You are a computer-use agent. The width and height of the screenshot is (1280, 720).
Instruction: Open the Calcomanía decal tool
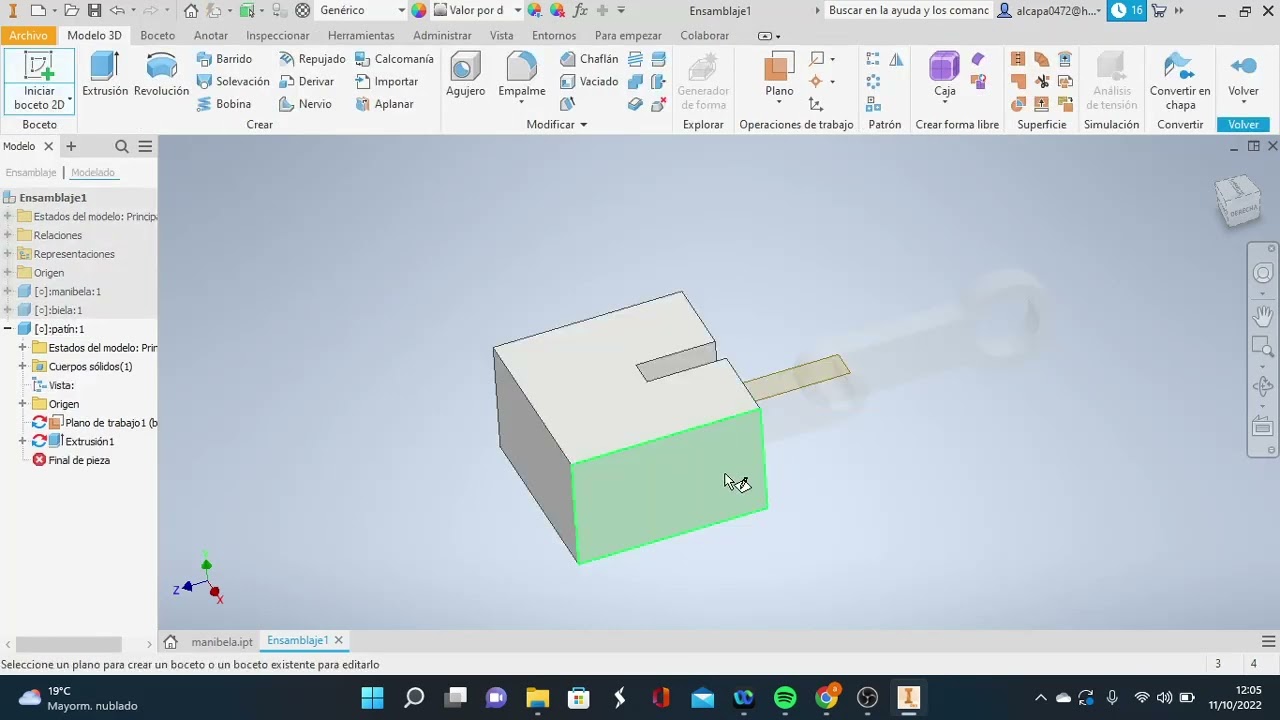pos(394,59)
